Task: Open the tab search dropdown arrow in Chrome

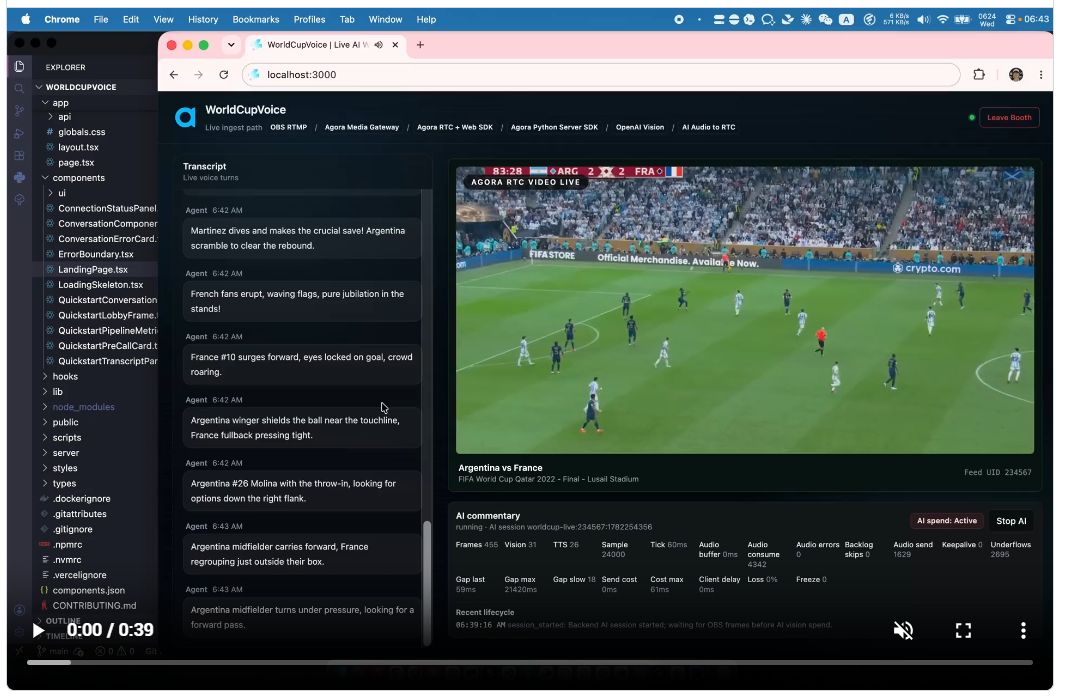Action: coord(231,45)
